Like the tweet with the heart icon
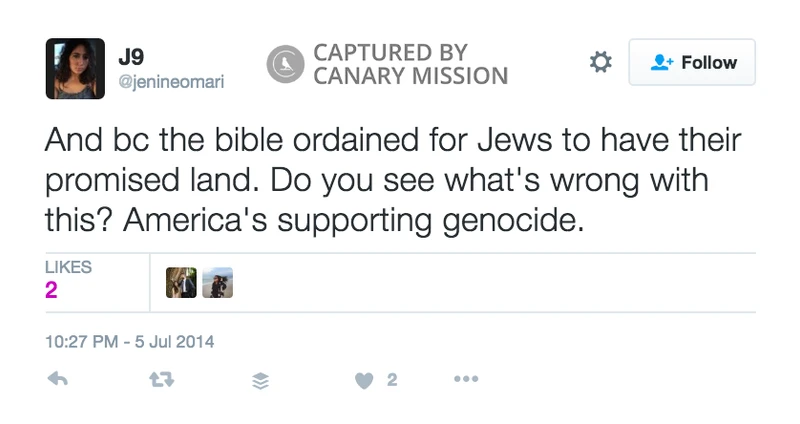The image size is (800, 424). click(x=364, y=381)
